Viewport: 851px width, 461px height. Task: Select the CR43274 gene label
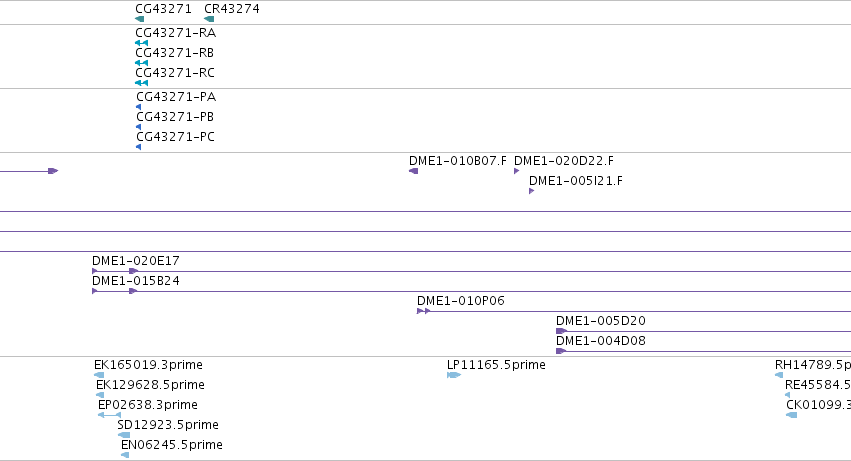pos(232,9)
